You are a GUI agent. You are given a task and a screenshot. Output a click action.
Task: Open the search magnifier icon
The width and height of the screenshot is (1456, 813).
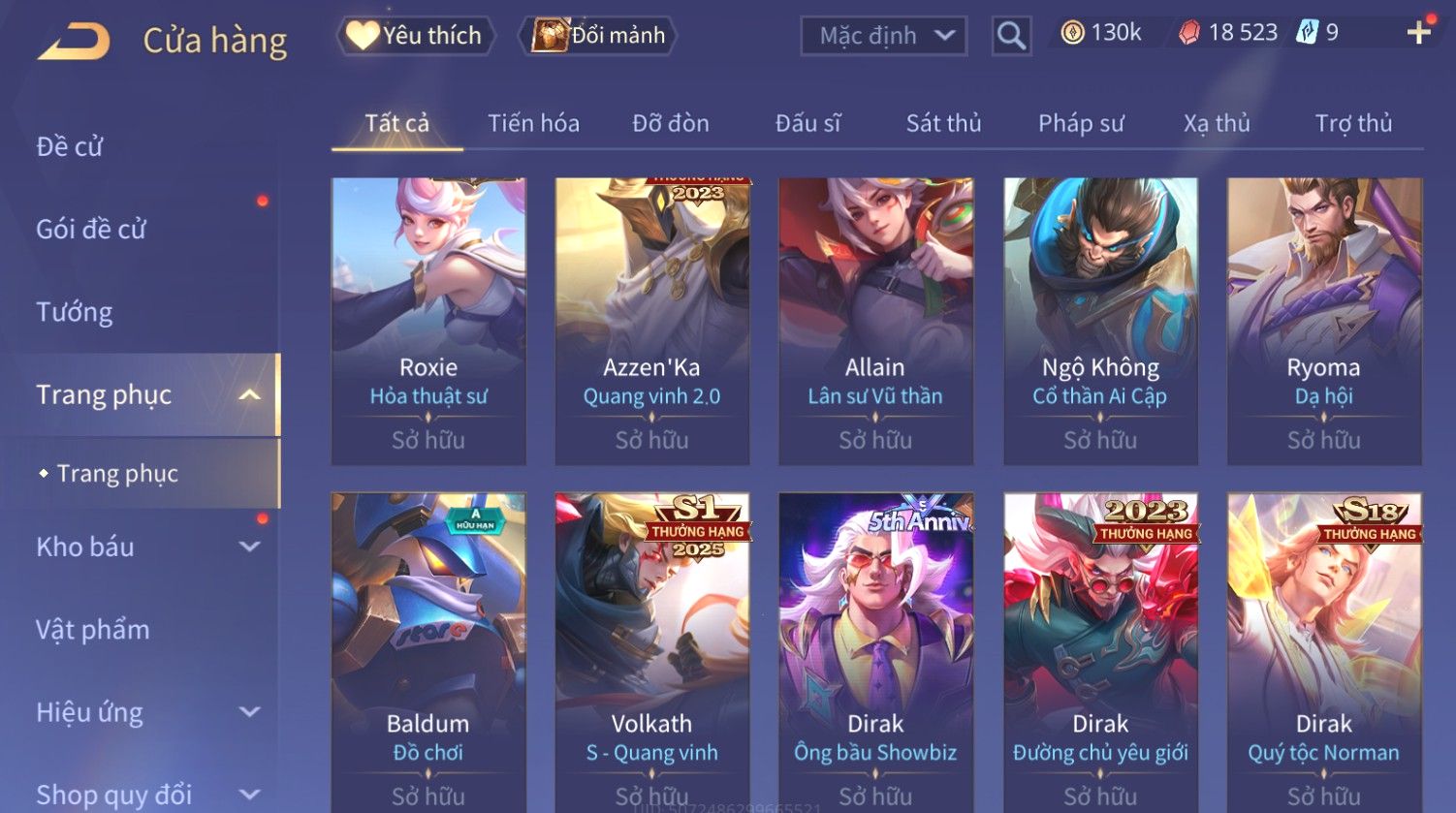coord(1011,37)
